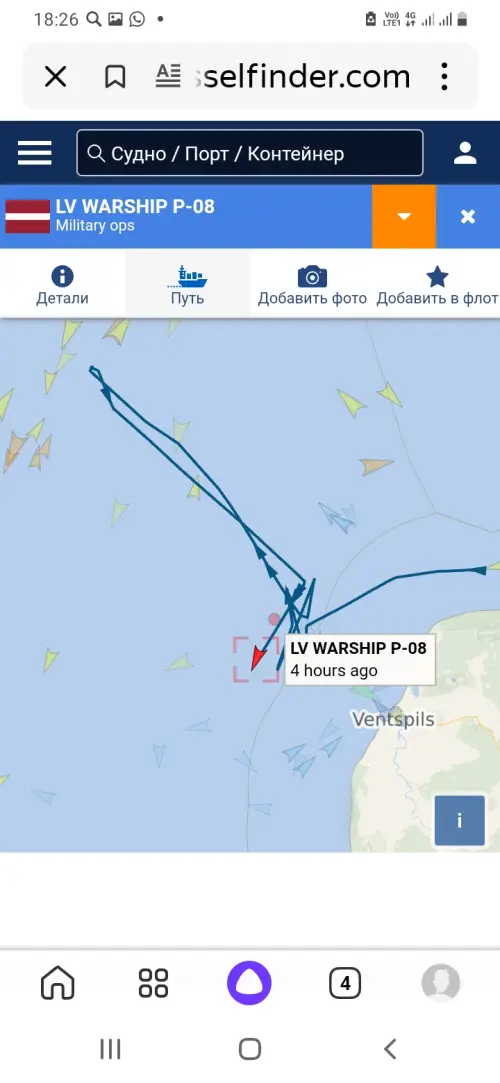Tap the Детали info icon
Viewport: 500px width, 1083px height.
(62, 277)
